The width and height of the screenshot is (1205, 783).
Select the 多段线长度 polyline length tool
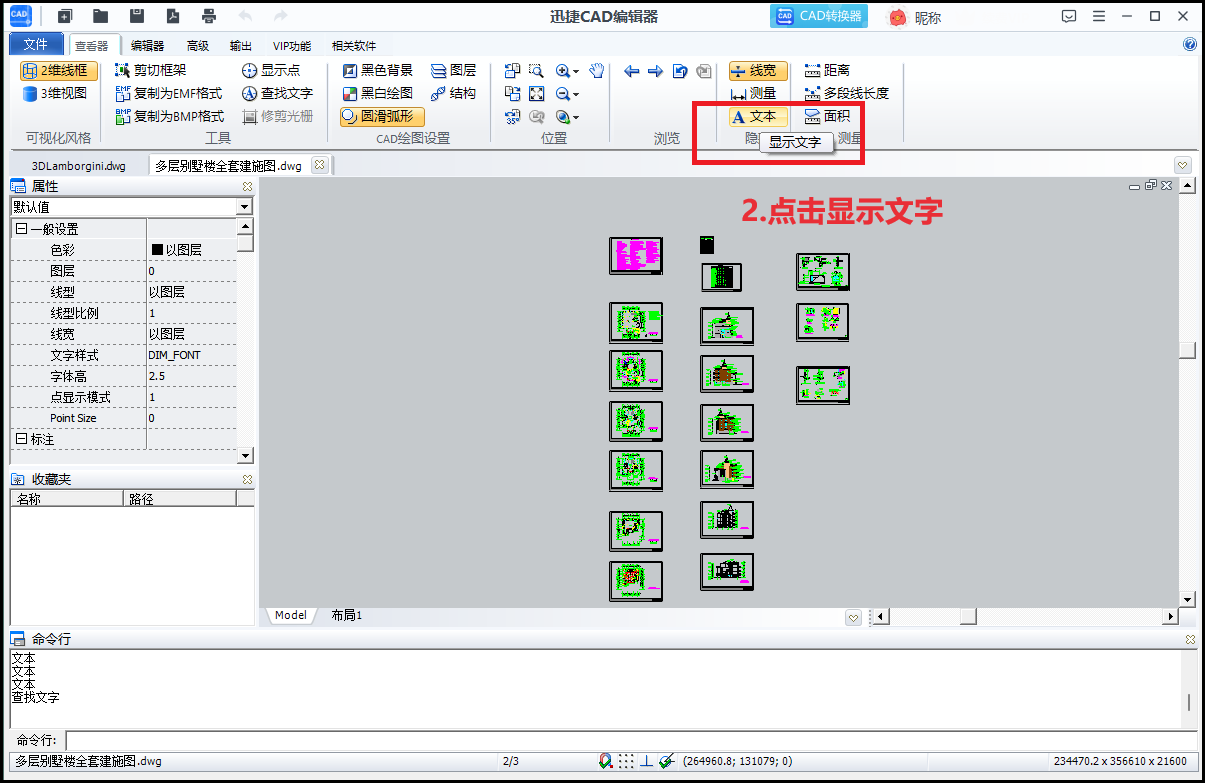tap(846, 93)
